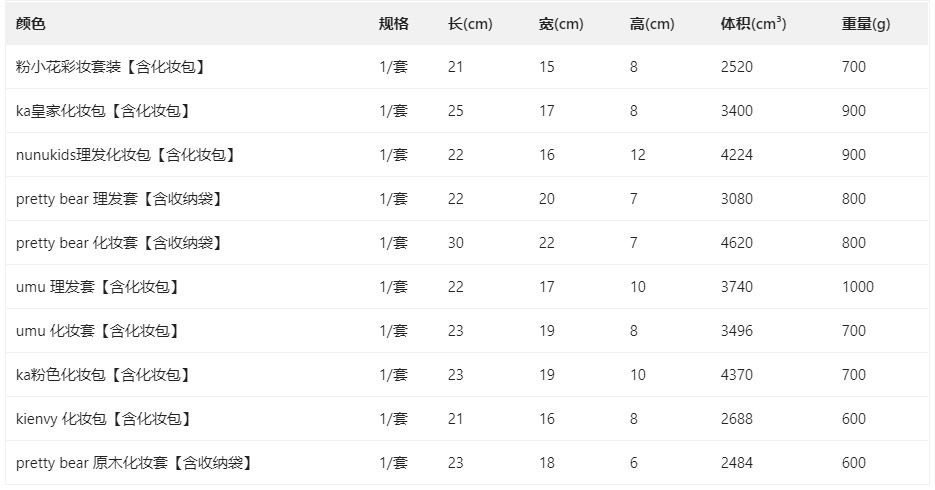This screenshot has width=935, height=490.
Task: Click the 宽(cm) column header
Action: [x=561, y=24]
